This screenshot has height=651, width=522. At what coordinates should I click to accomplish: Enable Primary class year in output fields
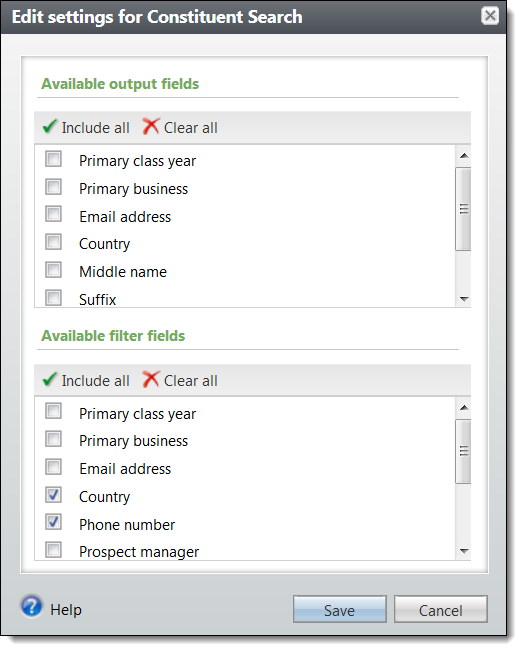click(54, 159)
